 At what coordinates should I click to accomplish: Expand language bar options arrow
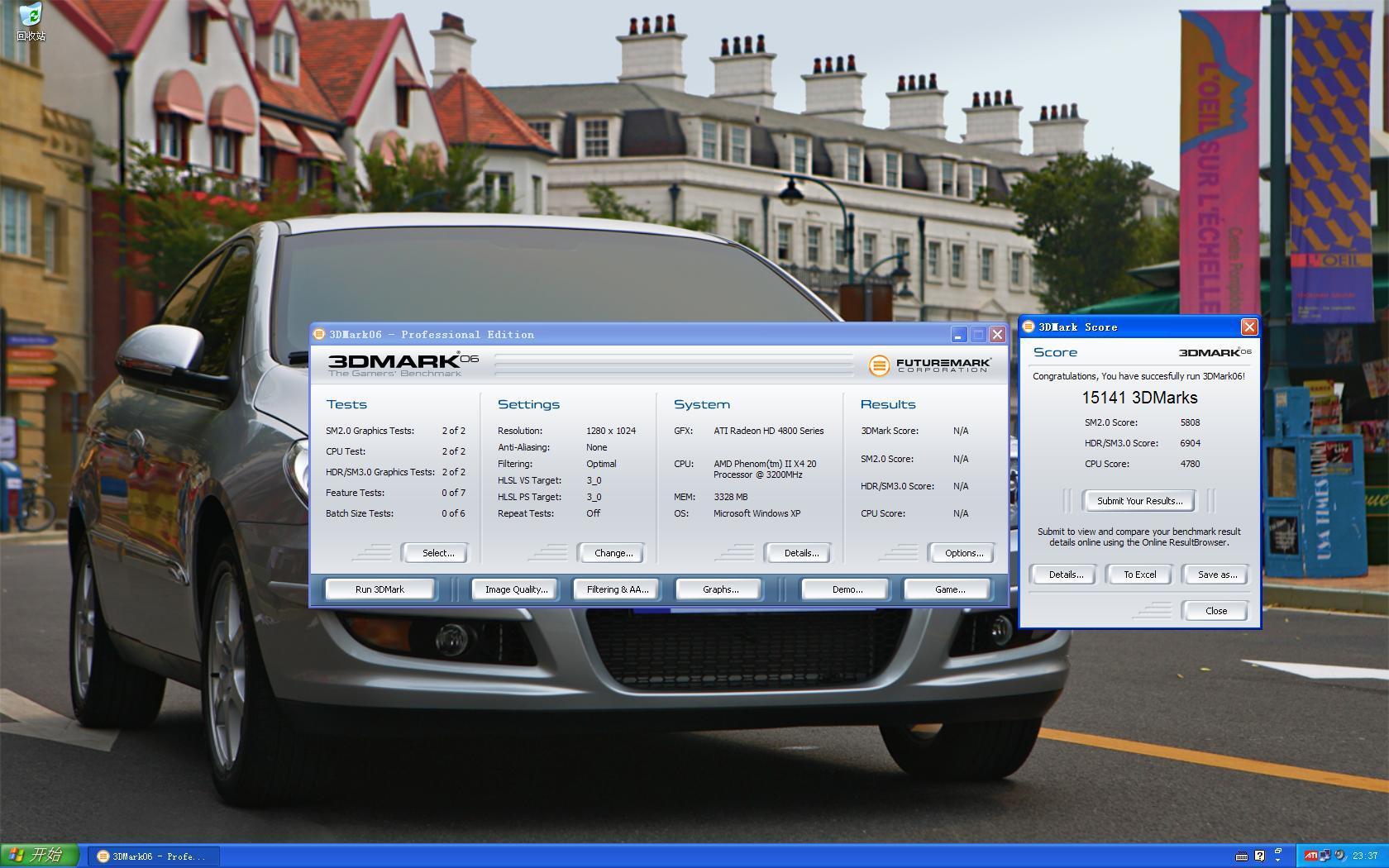[1277, 860]
